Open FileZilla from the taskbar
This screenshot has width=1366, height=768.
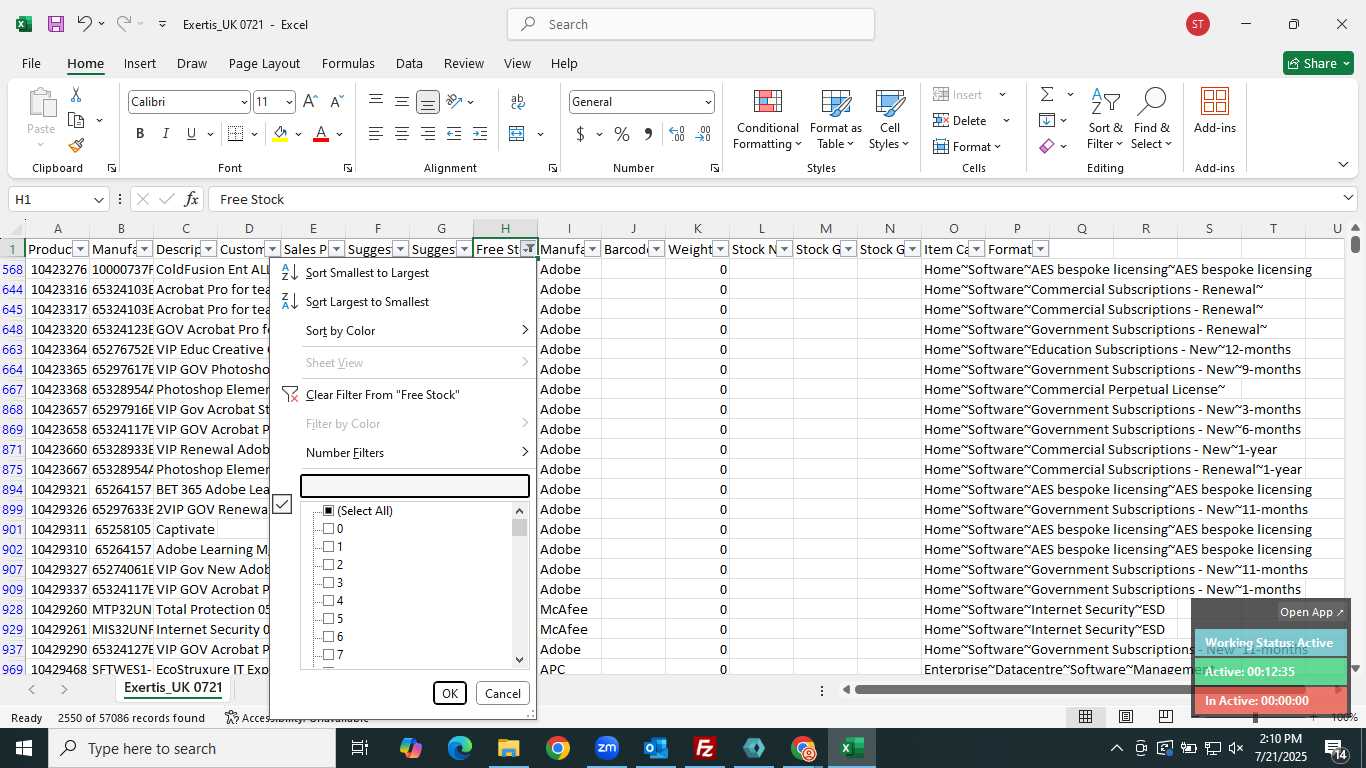point(705,748)
